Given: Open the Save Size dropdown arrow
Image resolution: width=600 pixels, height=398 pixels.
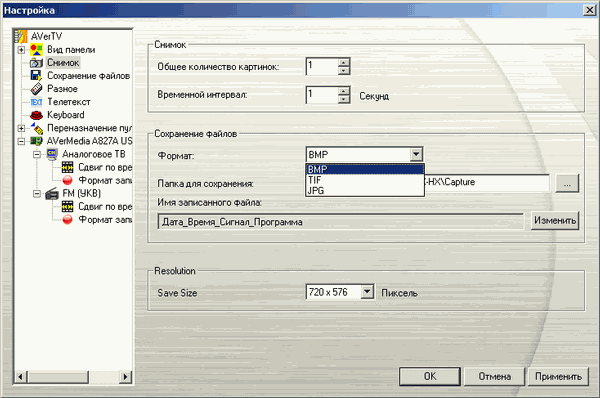Looking at the screenshot, I should 367,292.
